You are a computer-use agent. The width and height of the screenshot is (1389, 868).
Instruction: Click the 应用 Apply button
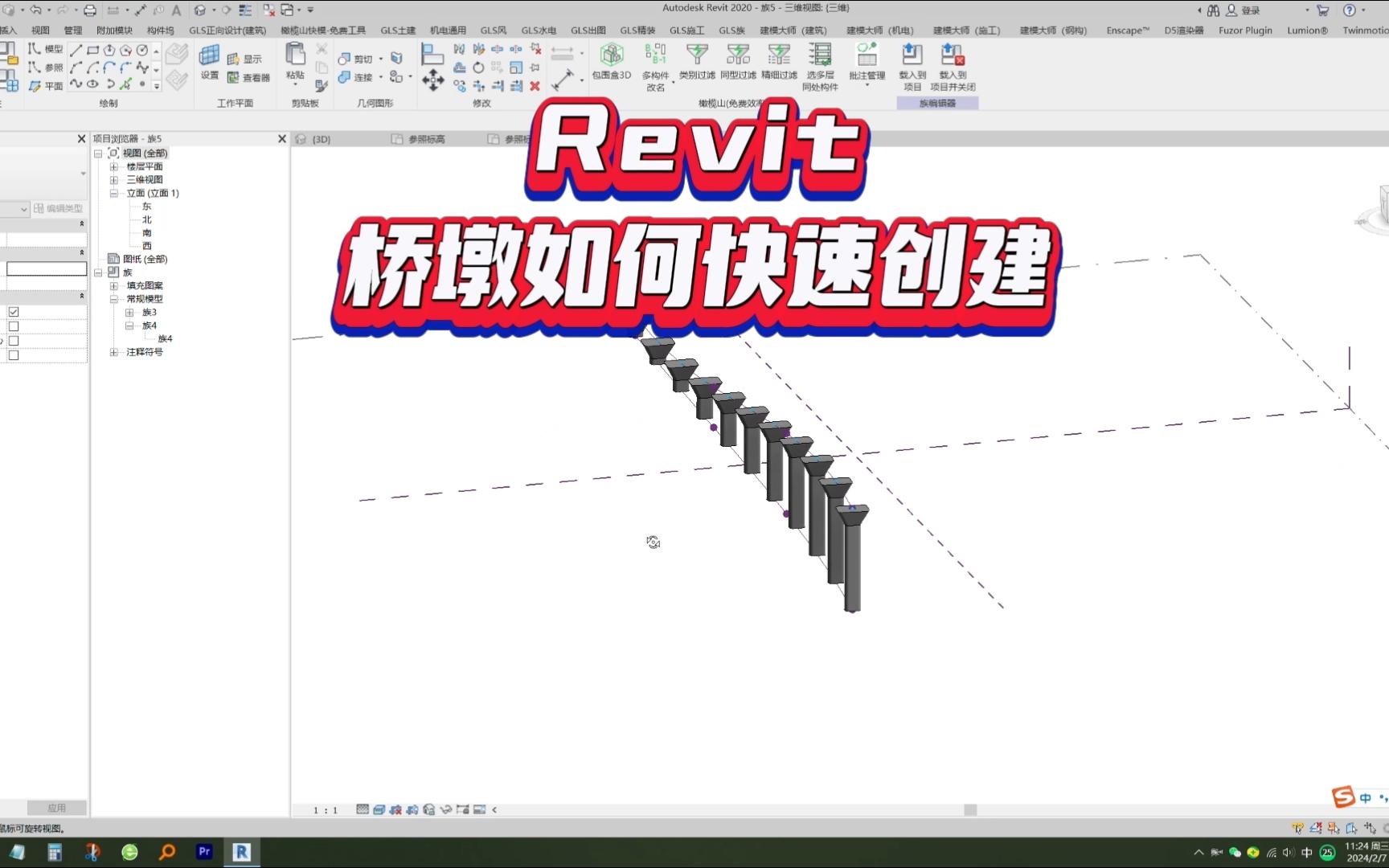click(x=56, y=808)
